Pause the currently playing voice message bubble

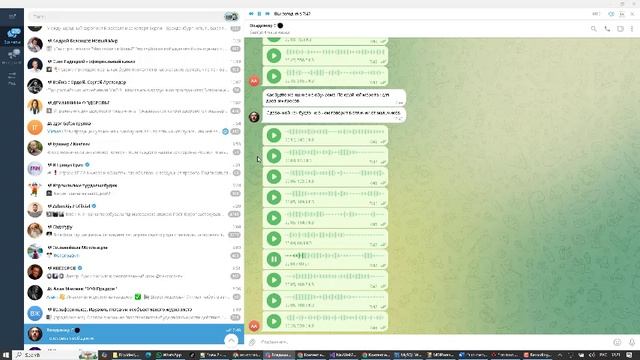274,259
